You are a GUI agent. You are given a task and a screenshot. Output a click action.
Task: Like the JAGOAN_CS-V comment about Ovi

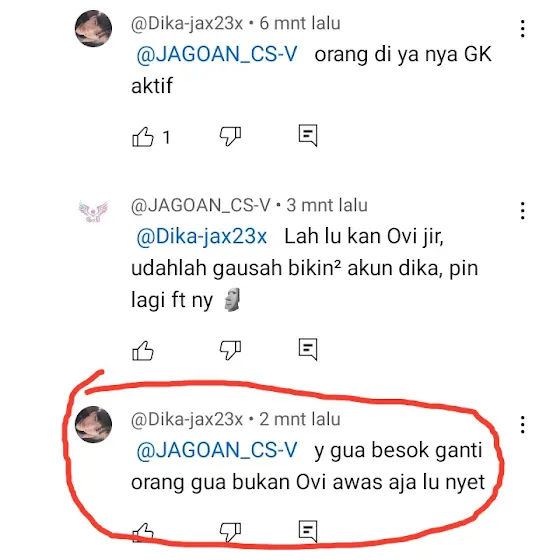pyautogui.click(x=143, y=350)
